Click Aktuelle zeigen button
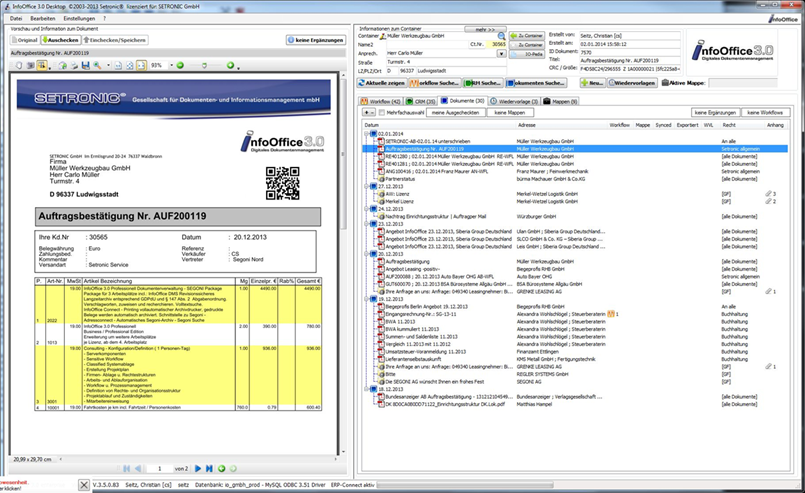Viewport: 805px width, 493px height. pyautogui.click(x=381, y=83)
